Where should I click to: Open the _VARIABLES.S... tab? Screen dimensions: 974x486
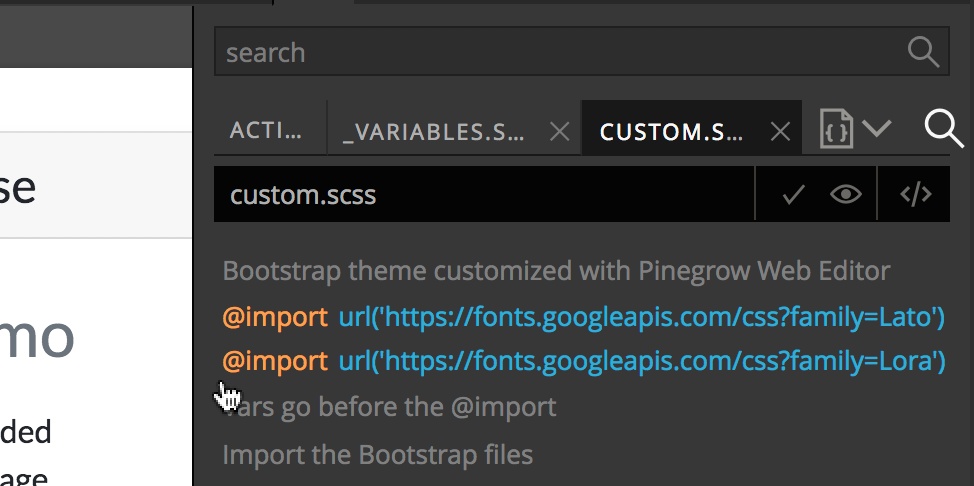(x=433, y=132)
